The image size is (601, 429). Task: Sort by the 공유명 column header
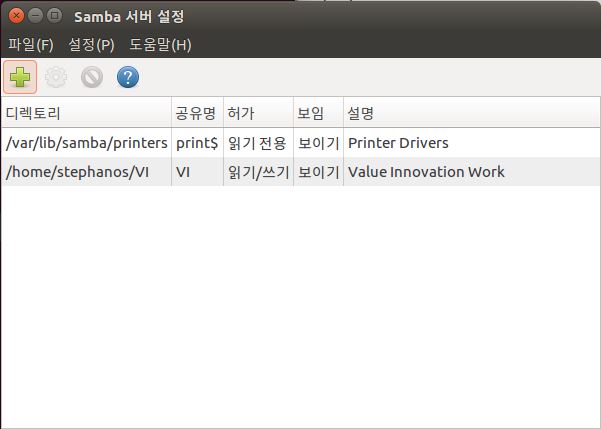pos(195,112)
